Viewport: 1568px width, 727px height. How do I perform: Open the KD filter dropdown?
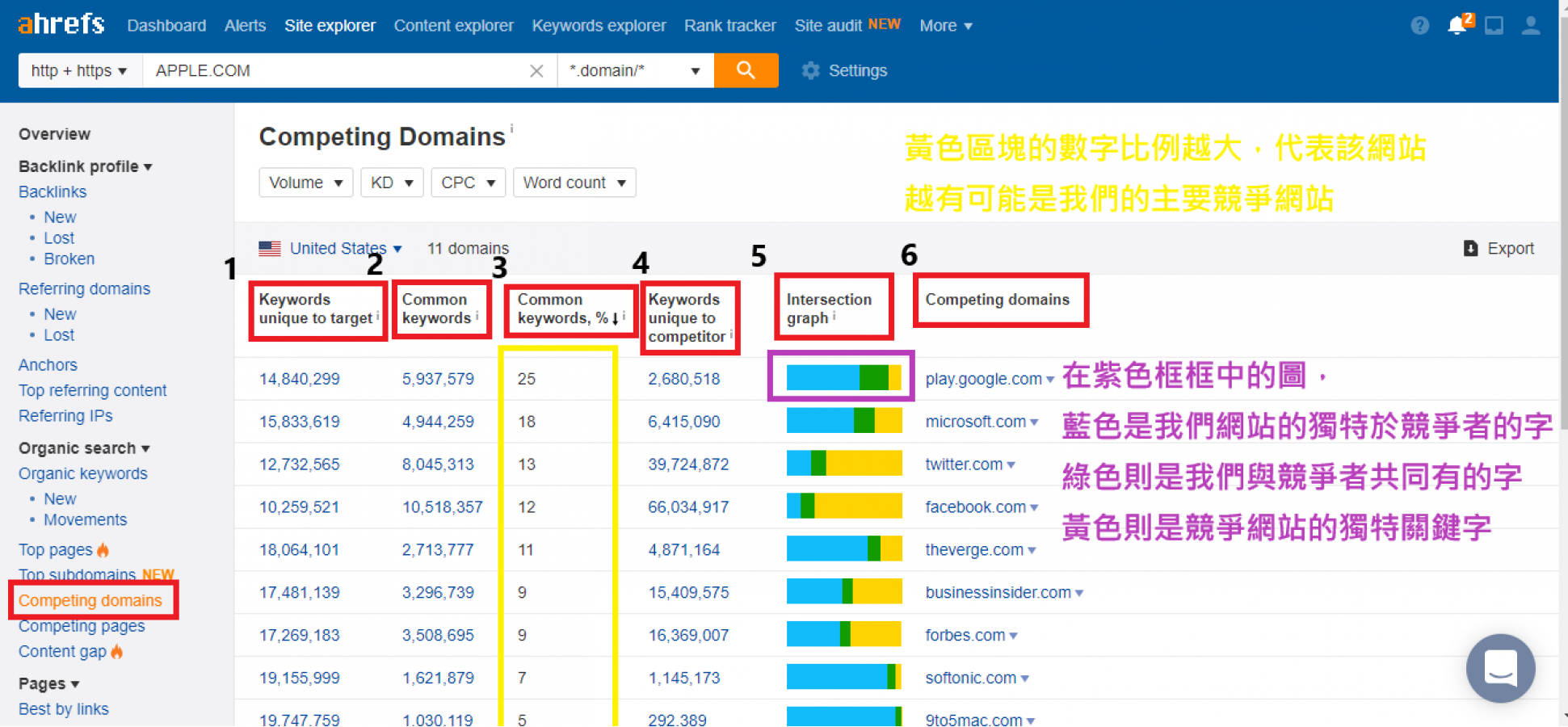pos(391,183)
